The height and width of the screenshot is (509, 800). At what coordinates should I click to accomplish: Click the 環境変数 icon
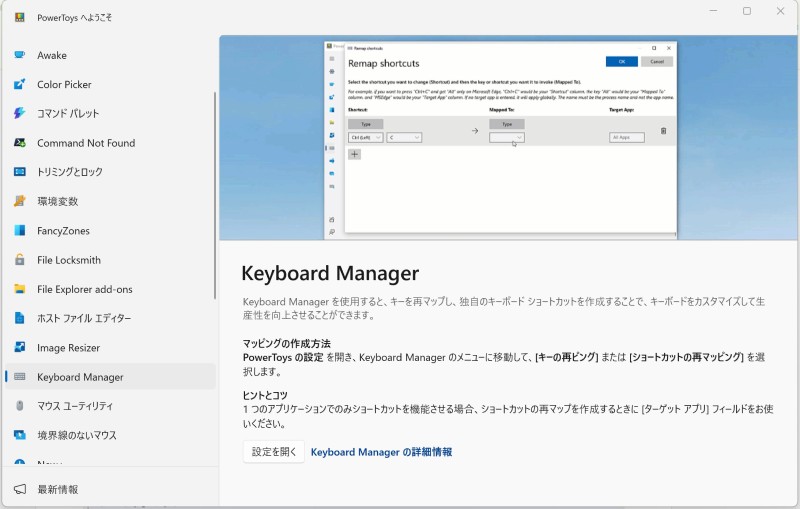pyautogui.click(x=19, y=201)
